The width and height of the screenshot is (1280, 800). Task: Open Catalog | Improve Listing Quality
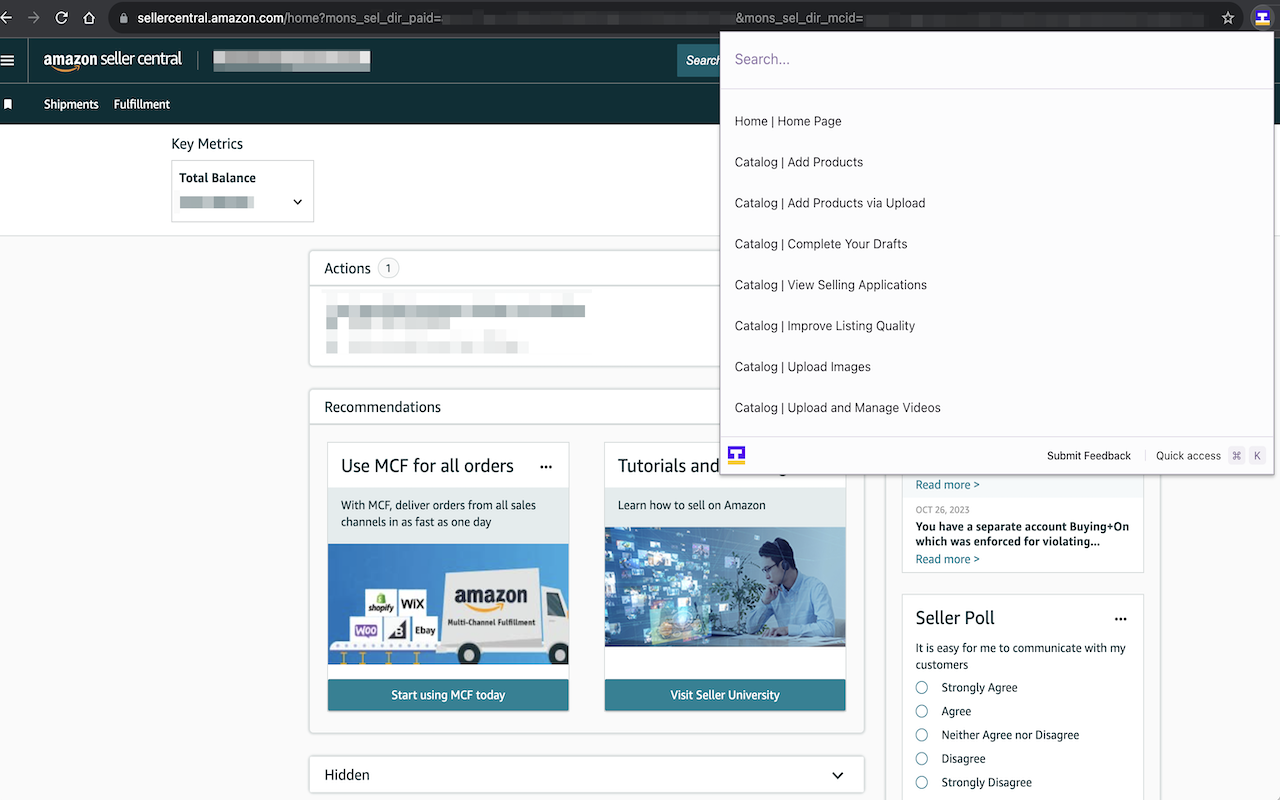tap(996, 326)
